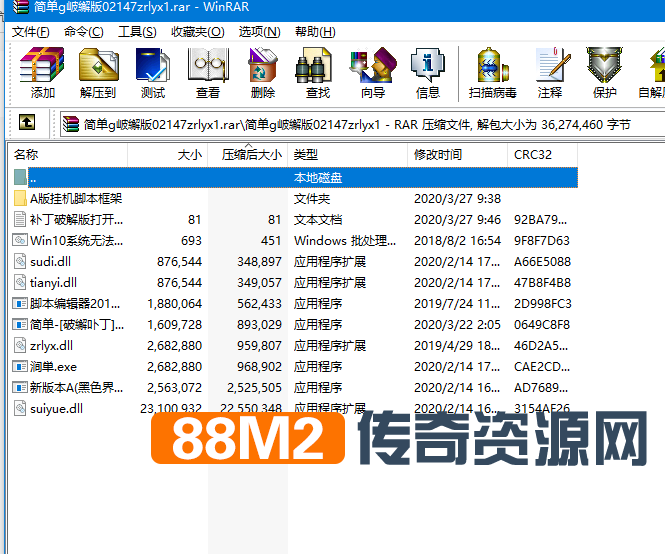
Task: Click the WinRAR title bar app icon
Action: (x=20, y=7)
